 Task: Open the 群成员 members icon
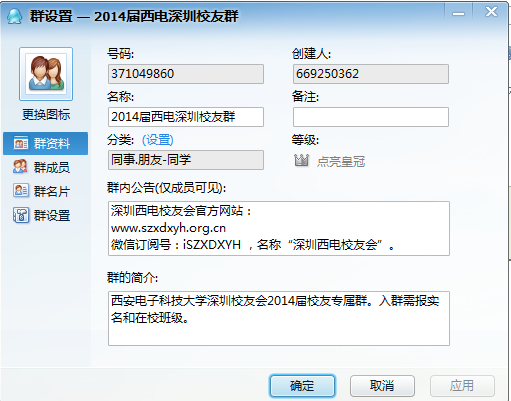click(x=20, y=167)
